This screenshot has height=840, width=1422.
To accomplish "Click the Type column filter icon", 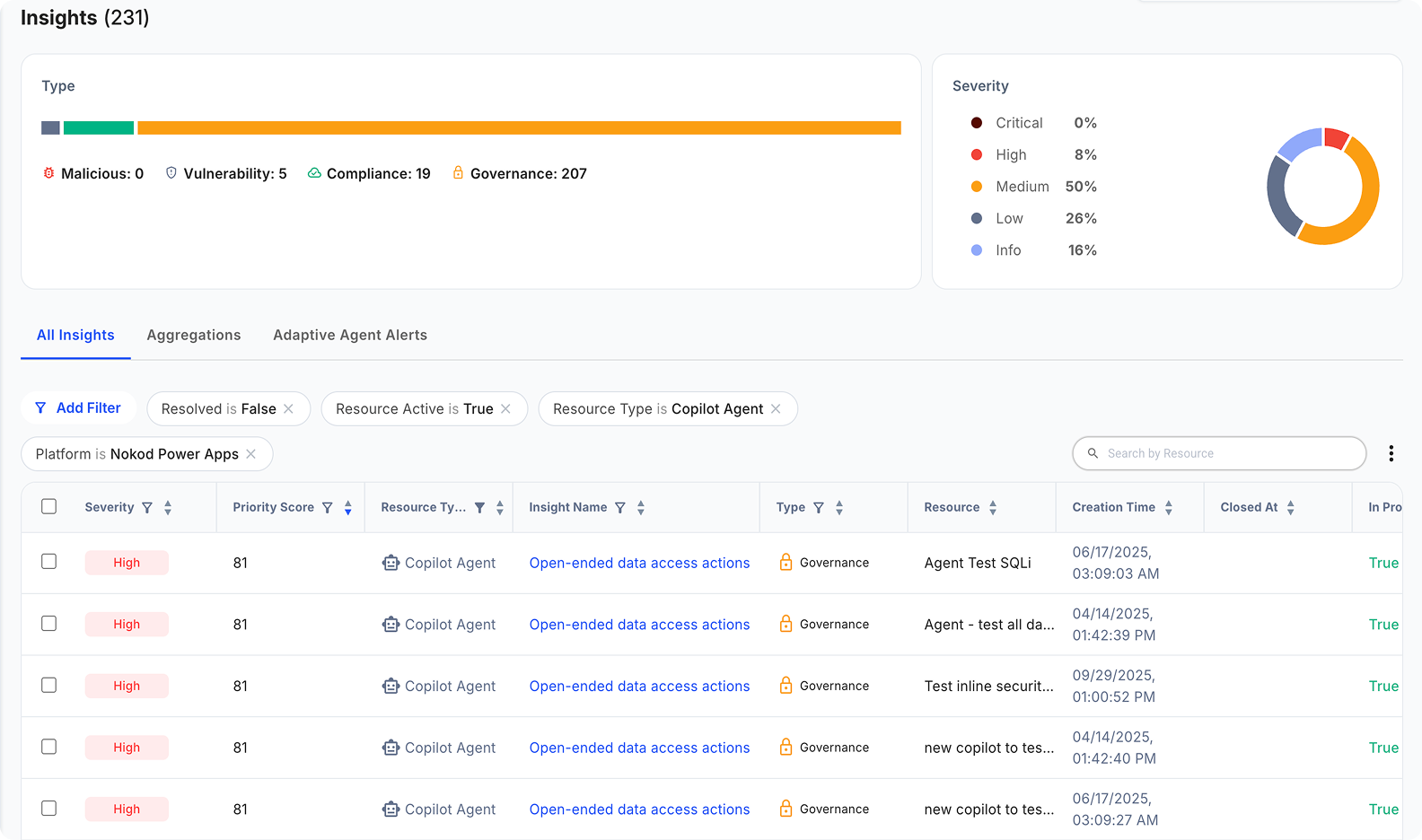I will 819,508.
